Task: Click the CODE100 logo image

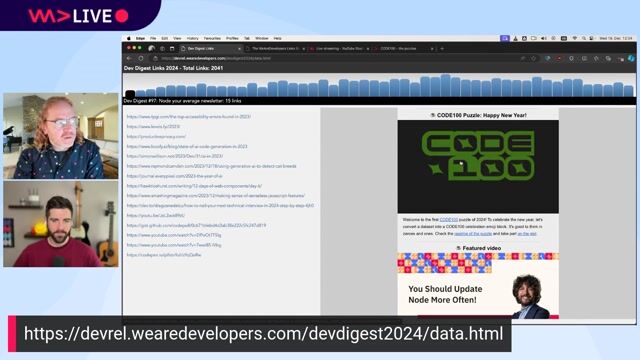Action: pyautogui.click(x=478, y=167)
